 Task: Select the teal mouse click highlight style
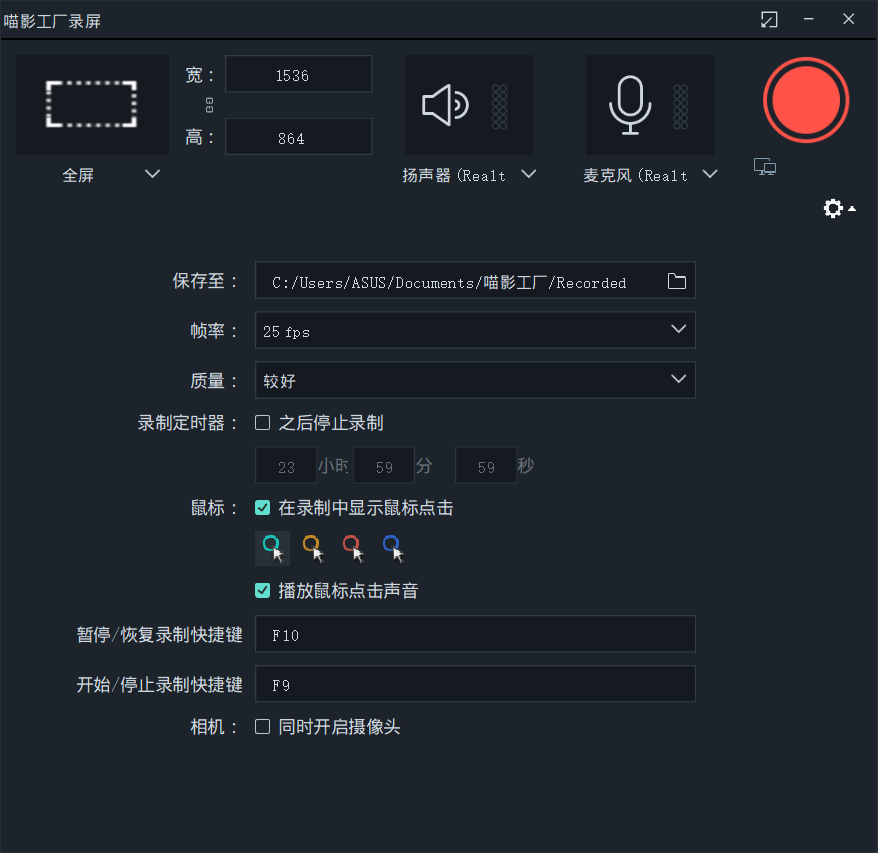[272, 548]
